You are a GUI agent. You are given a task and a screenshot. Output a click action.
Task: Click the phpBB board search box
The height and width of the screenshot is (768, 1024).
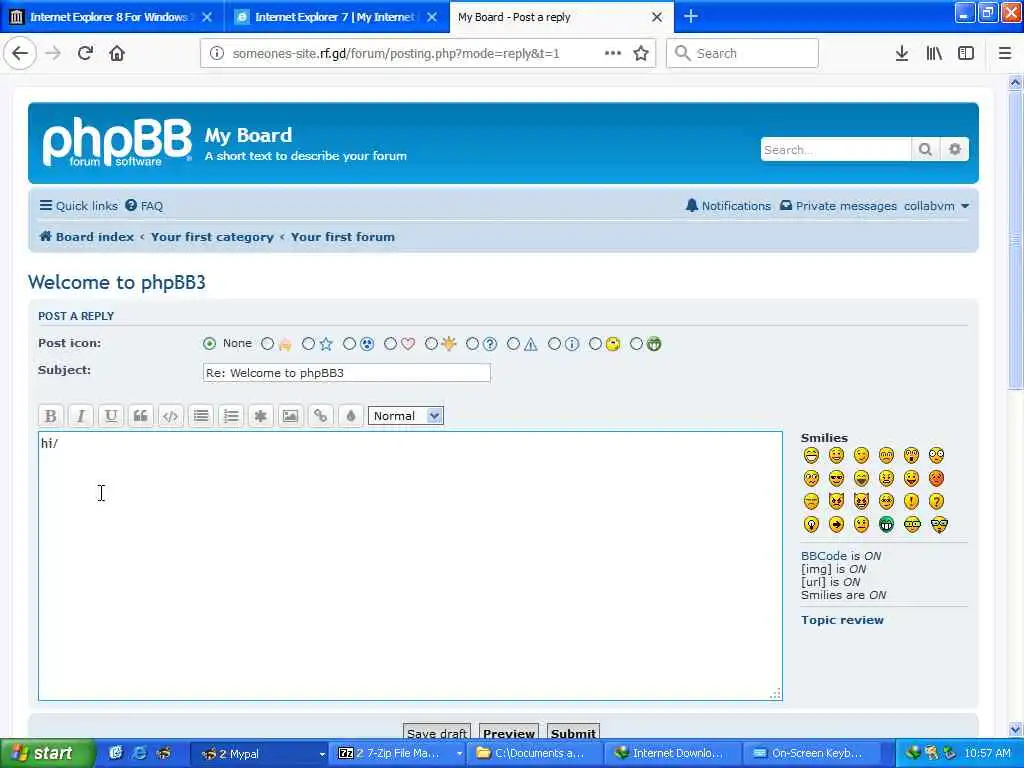(835, 150)
